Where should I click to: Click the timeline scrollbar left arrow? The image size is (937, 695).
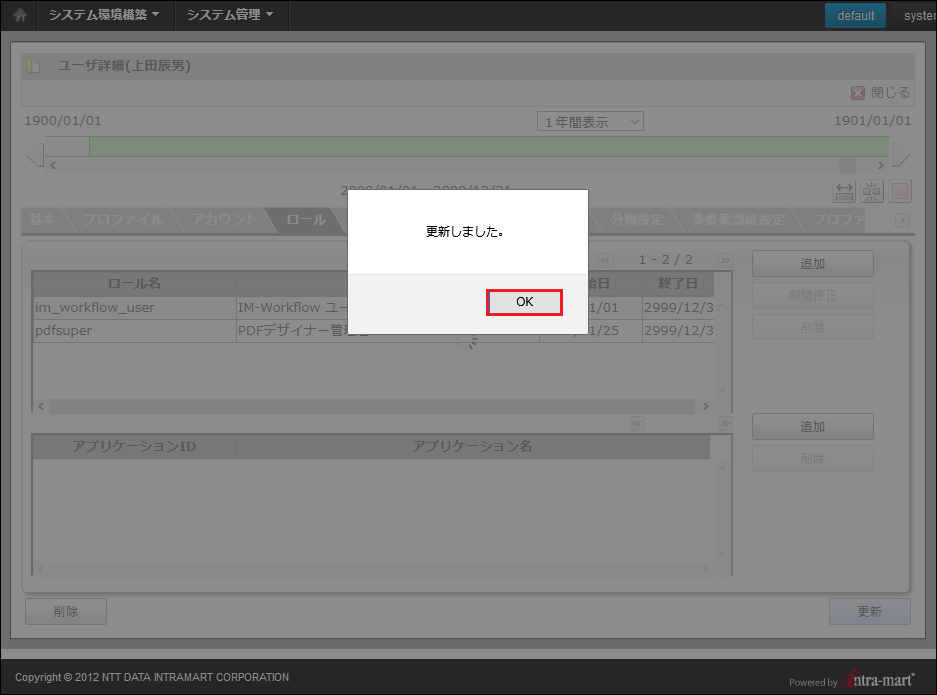pos(53,166)
